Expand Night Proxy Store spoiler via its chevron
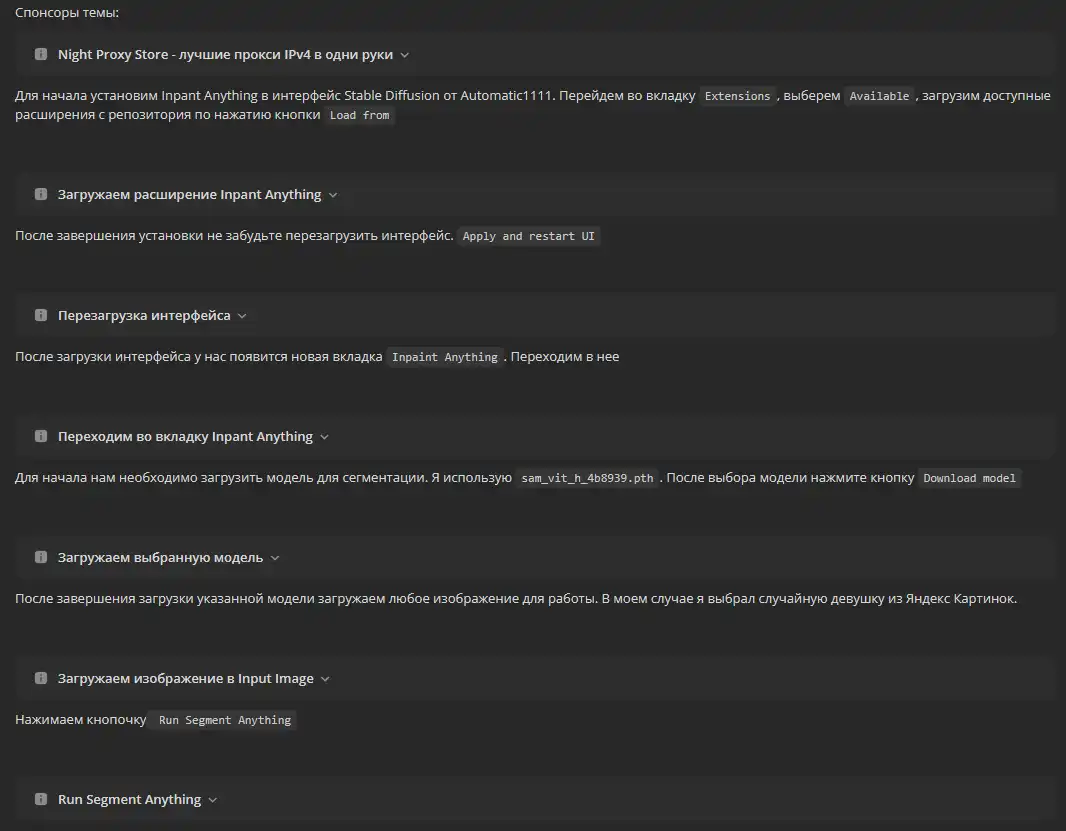 (404, 55)
